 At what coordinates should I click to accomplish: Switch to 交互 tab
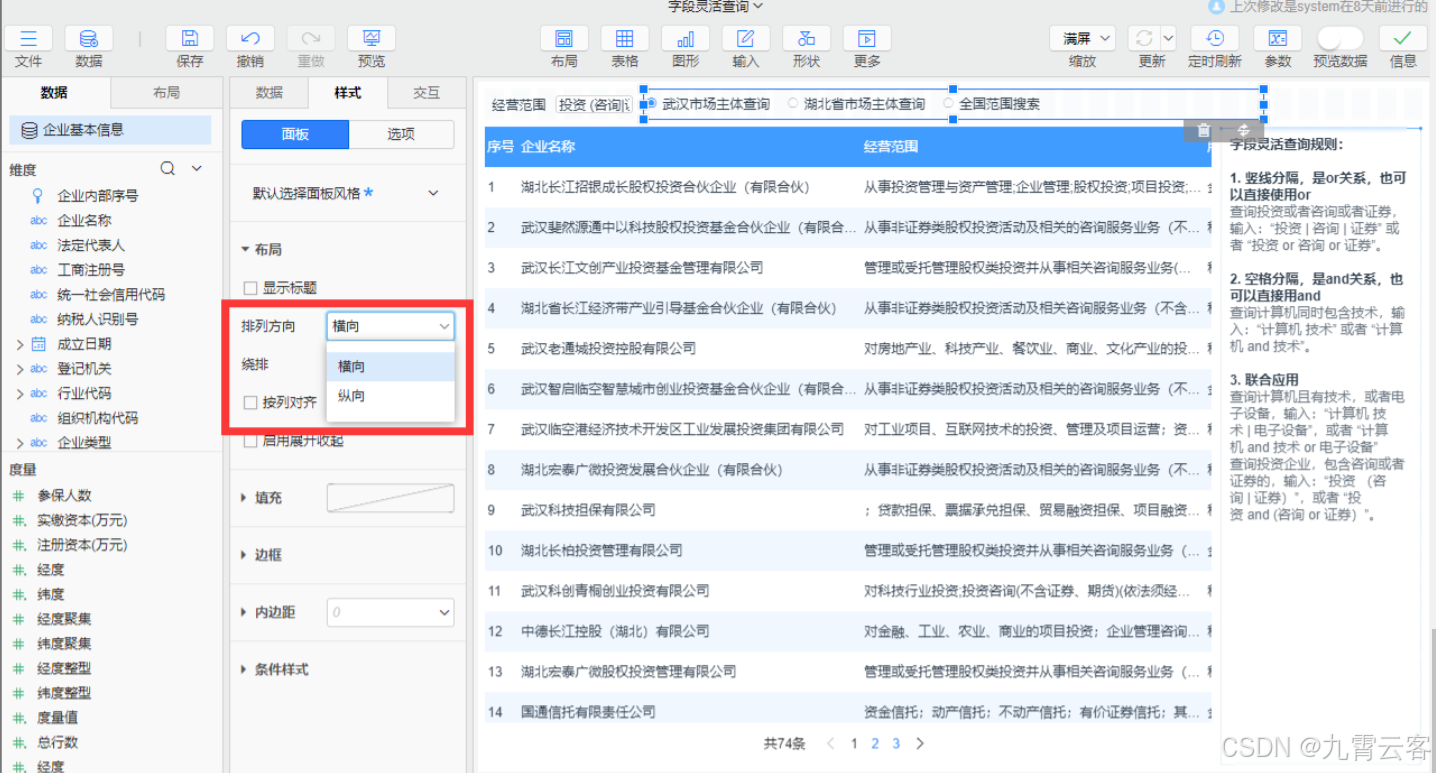click(427, 93)
